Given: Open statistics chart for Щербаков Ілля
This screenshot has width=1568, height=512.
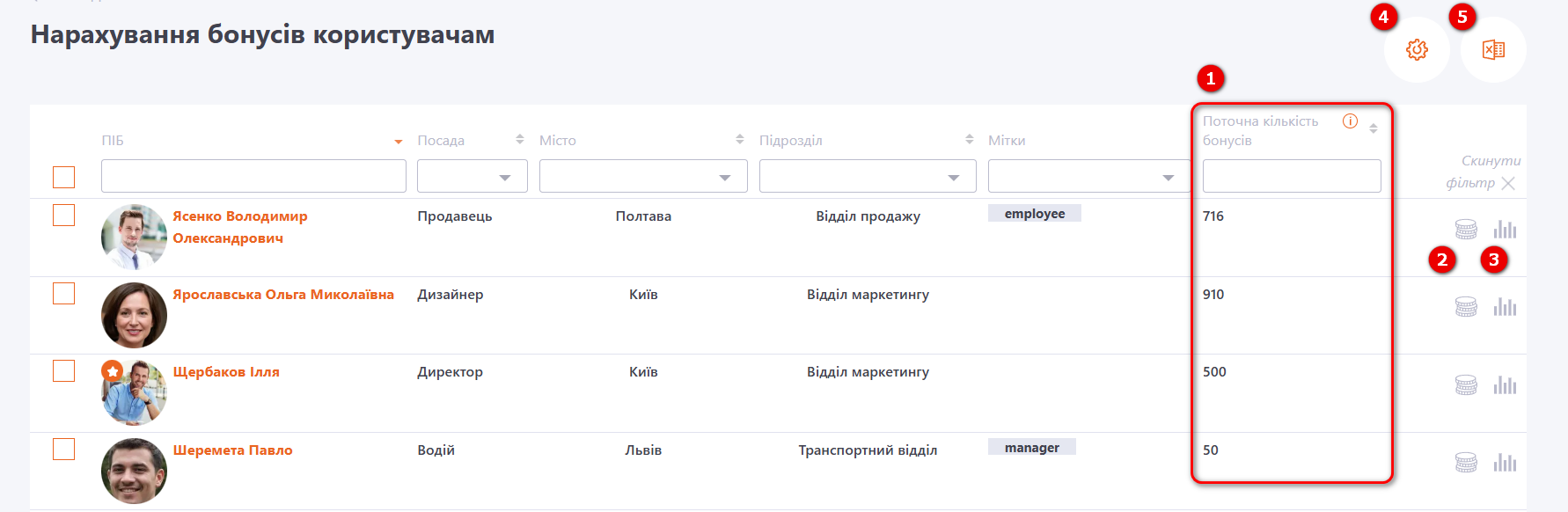Looking at the screenshot, I should coord(1505,385).
